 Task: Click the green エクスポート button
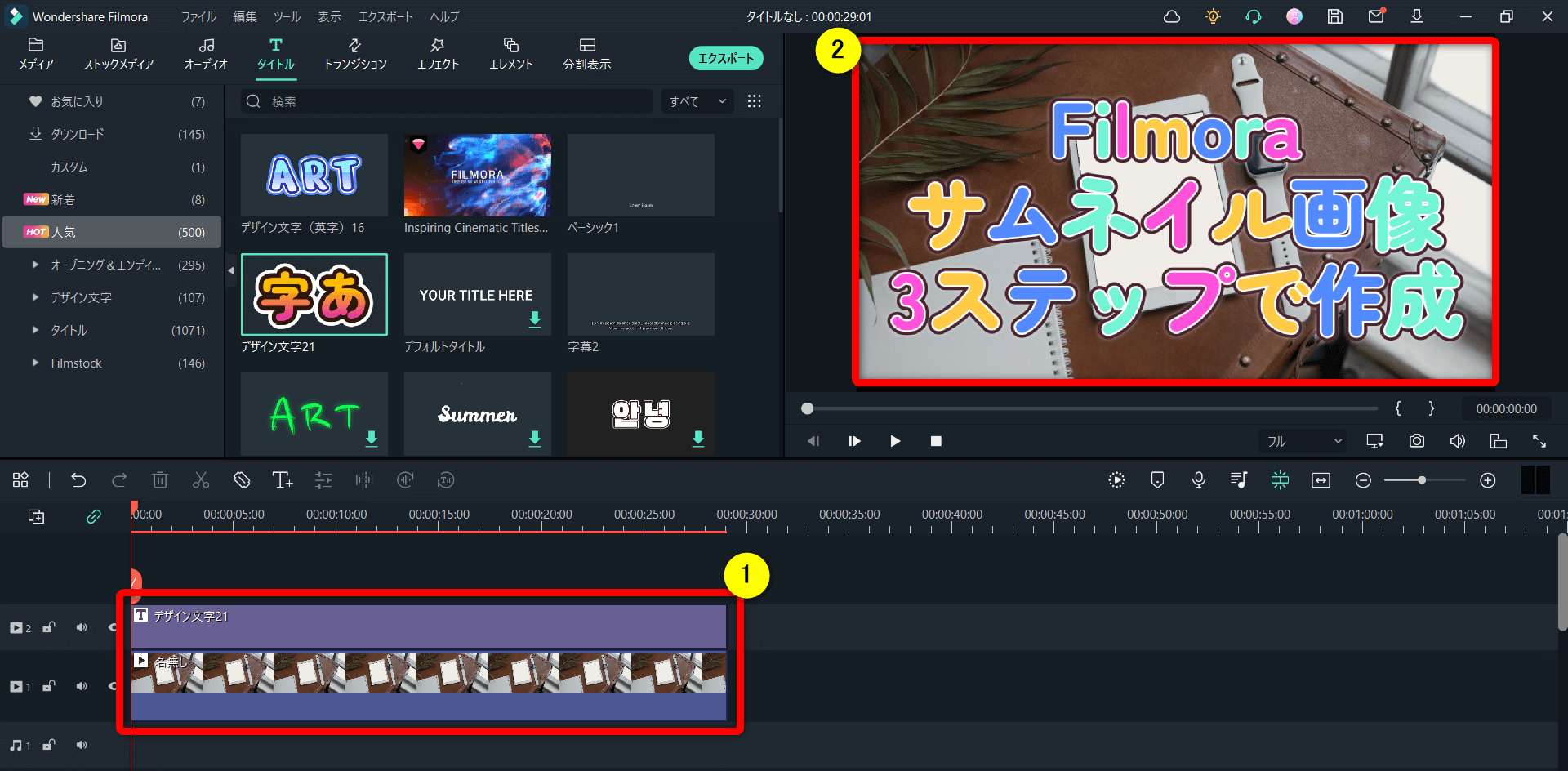(726, 58)
